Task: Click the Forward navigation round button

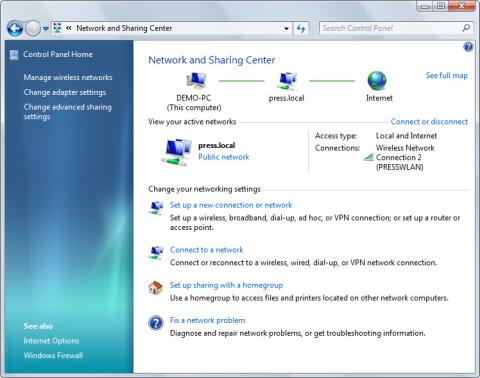Action: (x=33, y=29)
